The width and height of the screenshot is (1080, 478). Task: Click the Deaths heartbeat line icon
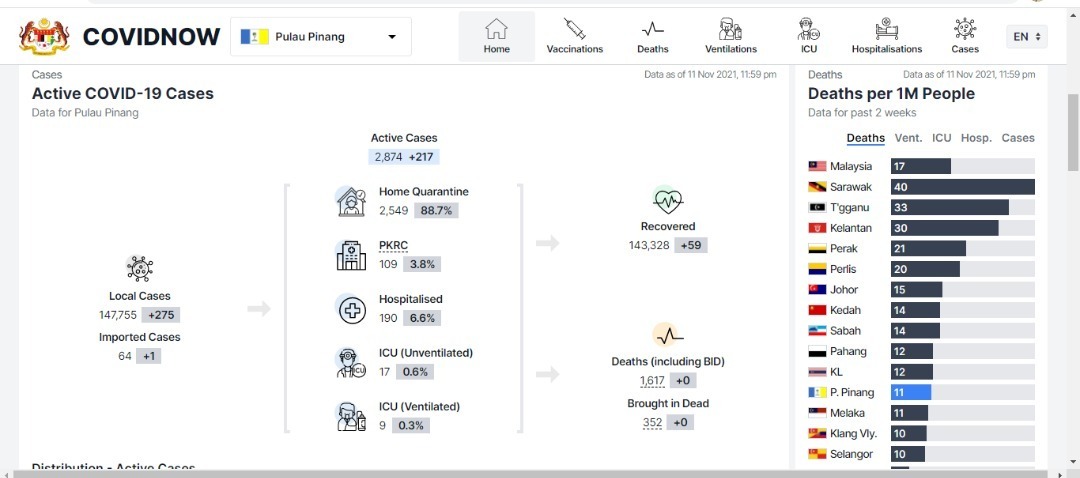(x=652, y=29)
